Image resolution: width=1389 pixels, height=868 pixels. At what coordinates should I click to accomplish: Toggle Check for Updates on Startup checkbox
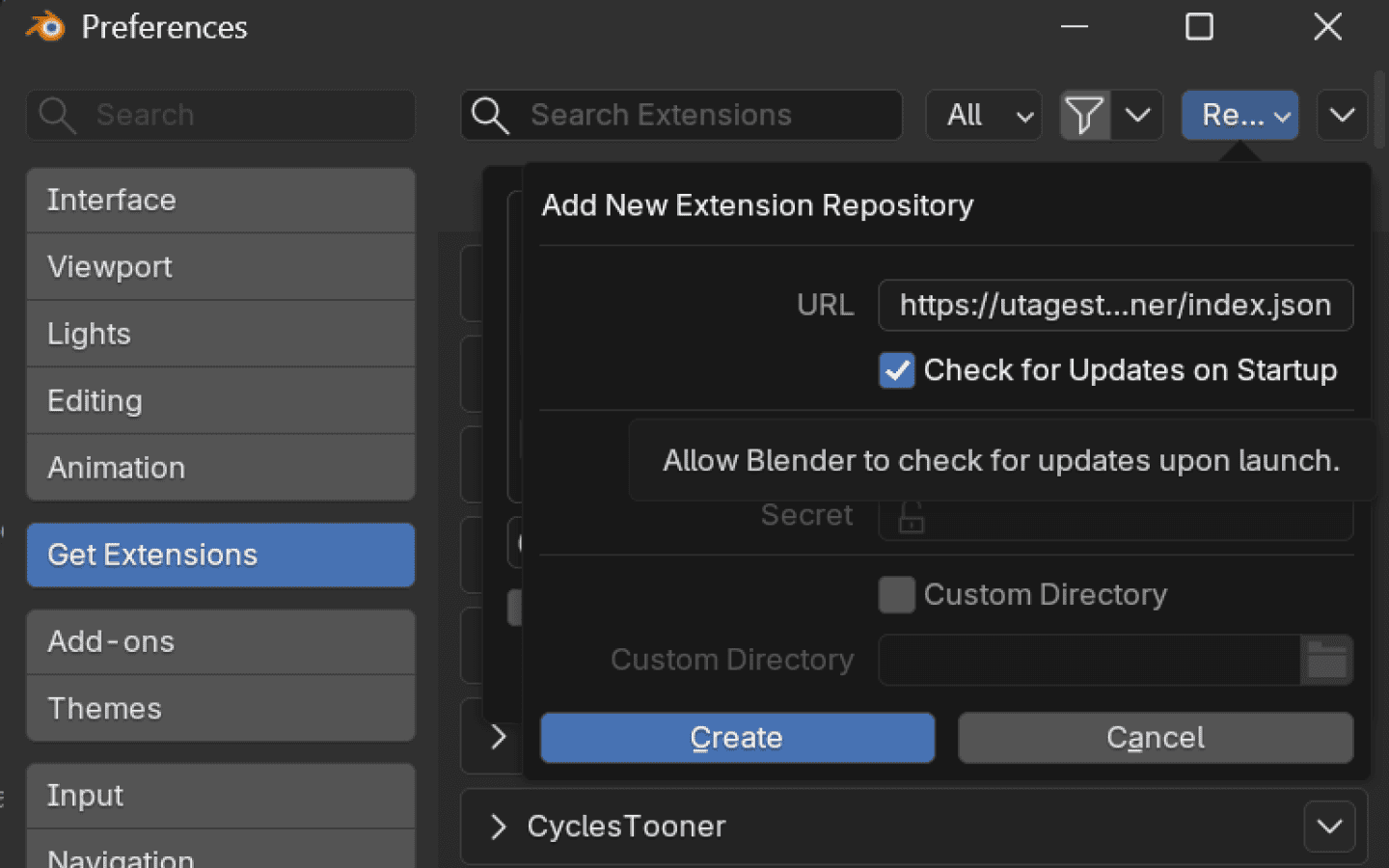pyautogui.click(x=897, y=370)
